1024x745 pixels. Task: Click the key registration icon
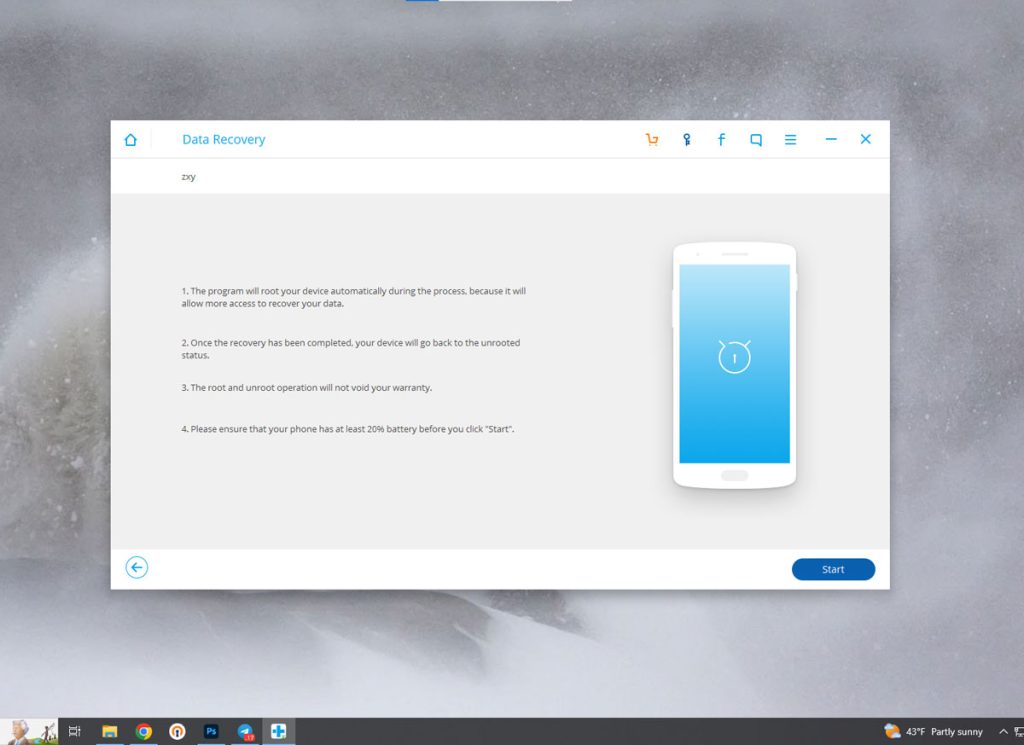tap(687, 140)
